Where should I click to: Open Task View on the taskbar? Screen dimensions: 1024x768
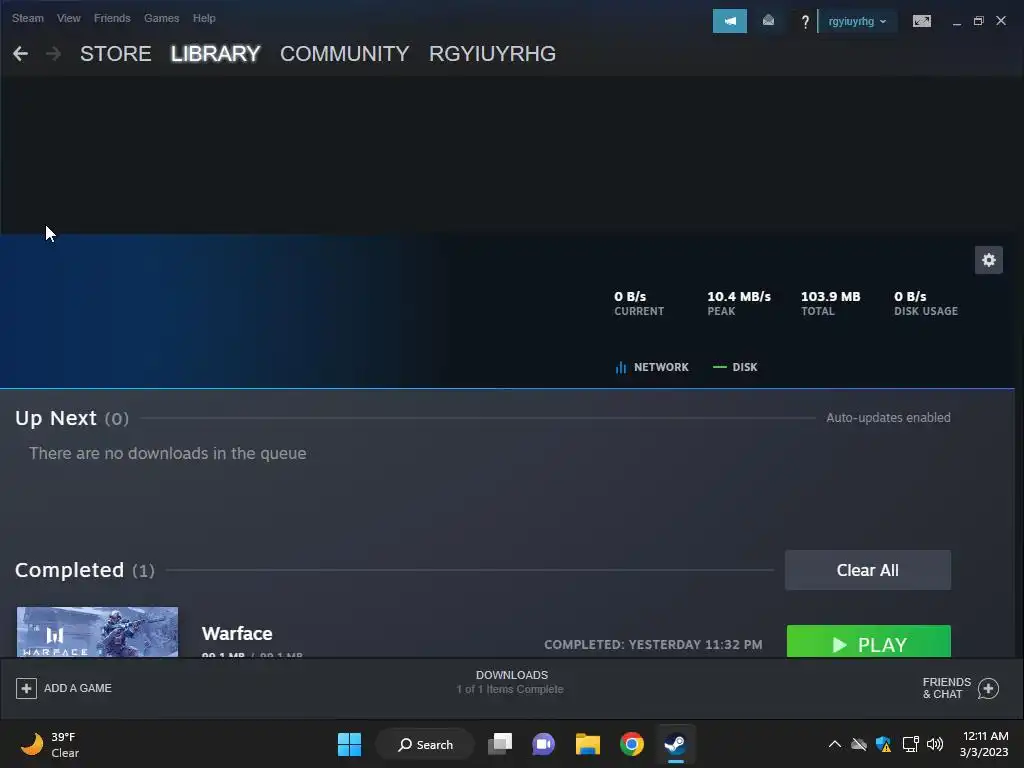pyautogui.click(x=500, y=744)
